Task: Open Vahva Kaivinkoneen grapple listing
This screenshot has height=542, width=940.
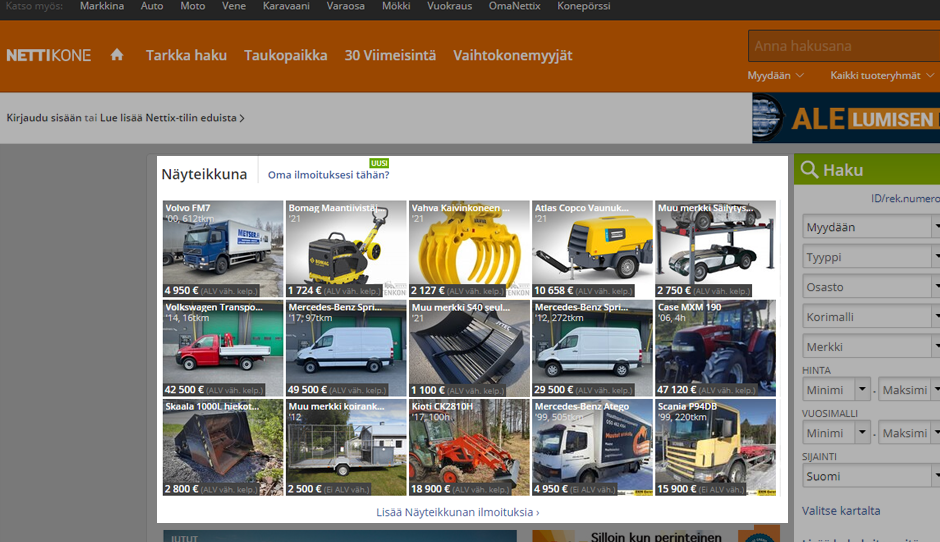Action: [x=469, y=249]
